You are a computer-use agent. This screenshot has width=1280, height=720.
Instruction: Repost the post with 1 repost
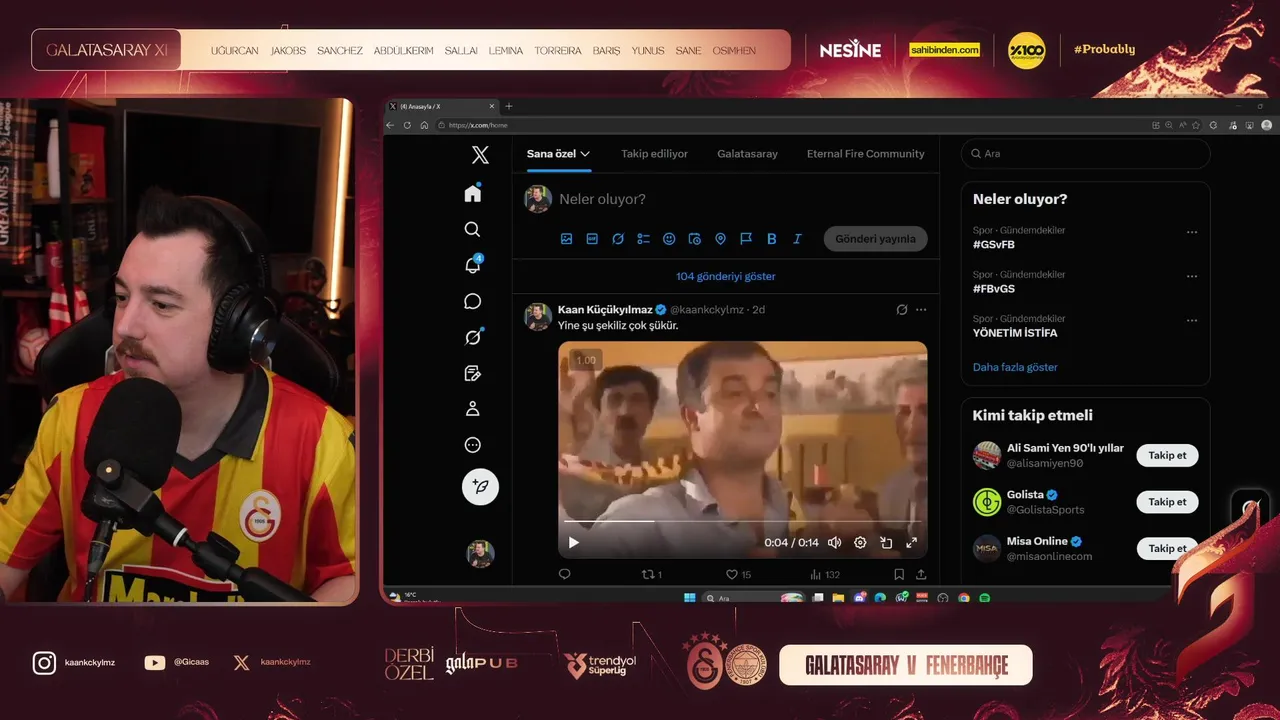coord(651,574)
